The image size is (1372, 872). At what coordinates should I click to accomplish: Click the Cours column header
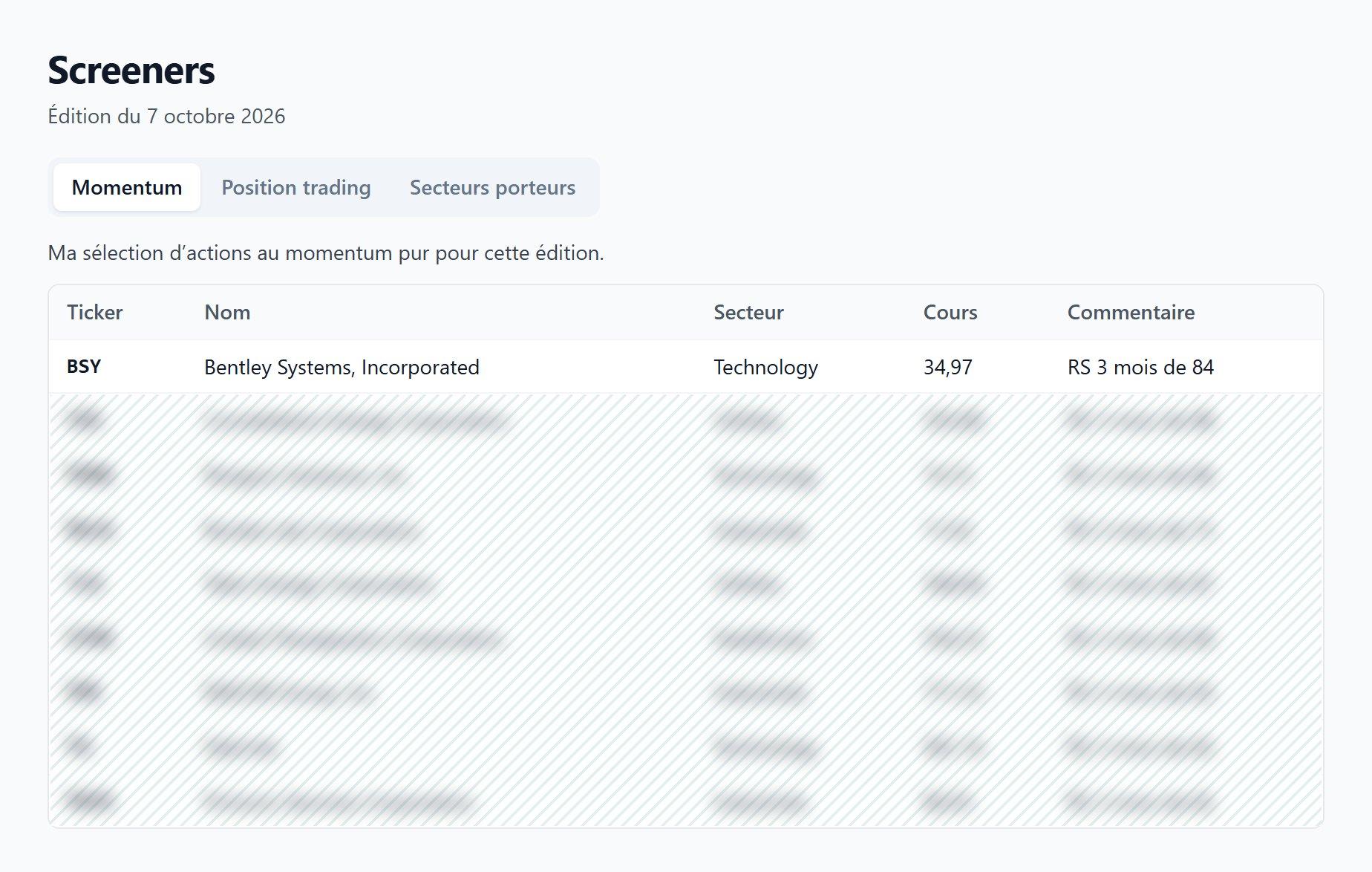coord(950,312)
